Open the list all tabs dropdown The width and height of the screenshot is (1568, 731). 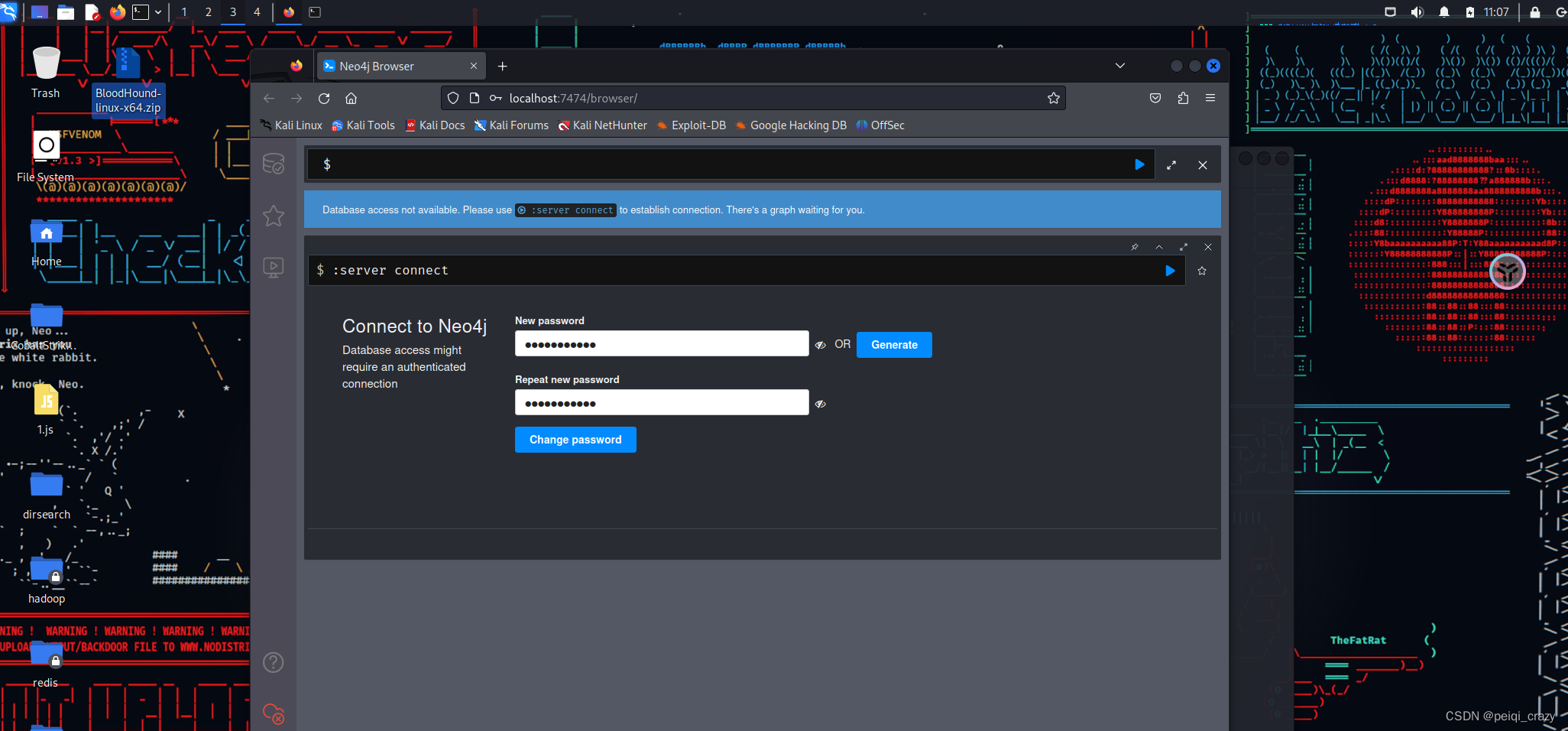[x=1120, y=66]
